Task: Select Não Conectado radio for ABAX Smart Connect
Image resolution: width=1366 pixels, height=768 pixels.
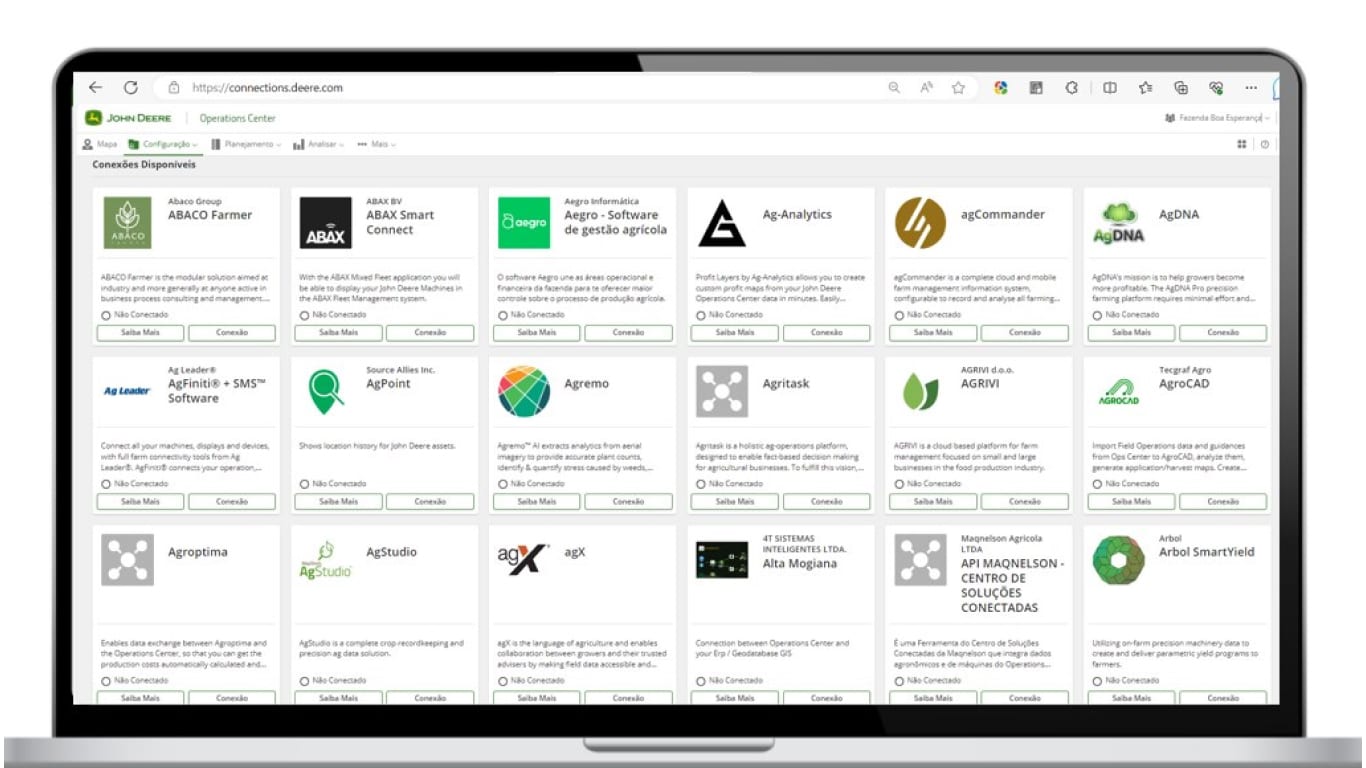Action: pyautogui.click(x=304, y=315)
